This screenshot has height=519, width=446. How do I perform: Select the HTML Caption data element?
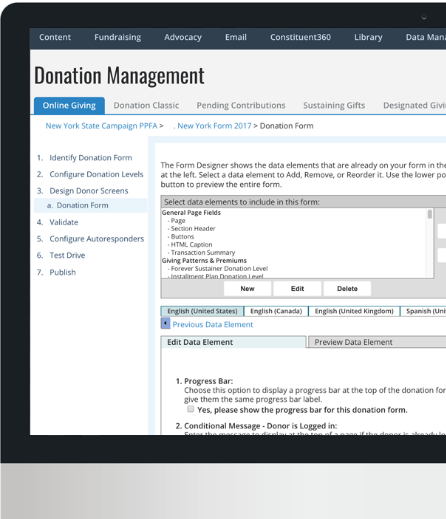pos(191,245)
